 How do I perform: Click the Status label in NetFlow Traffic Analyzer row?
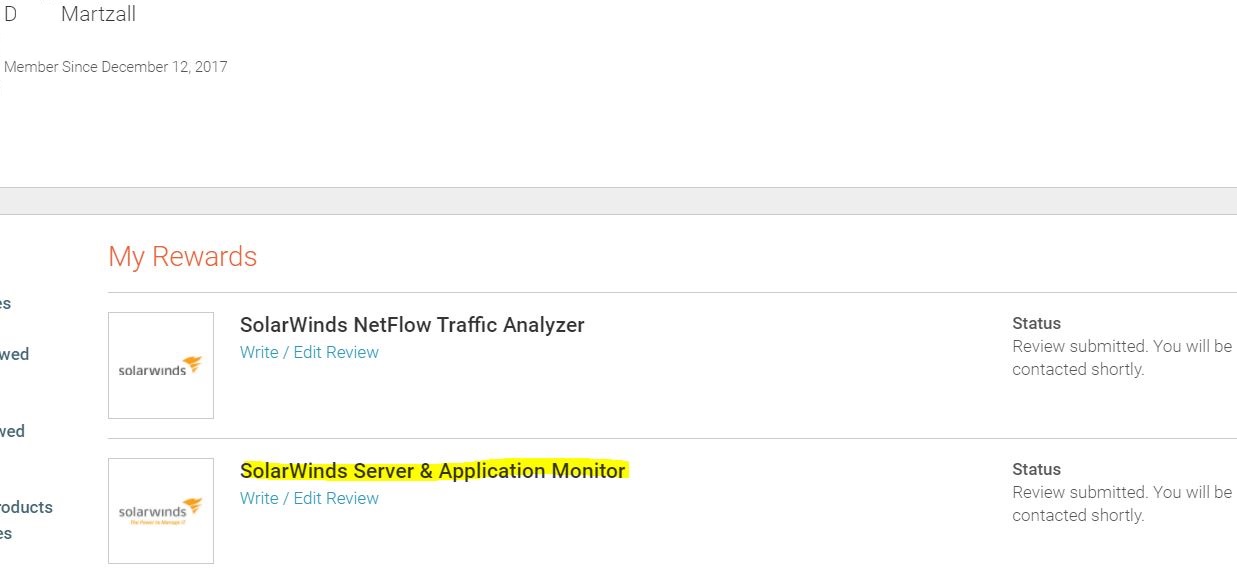[1036, 323]
